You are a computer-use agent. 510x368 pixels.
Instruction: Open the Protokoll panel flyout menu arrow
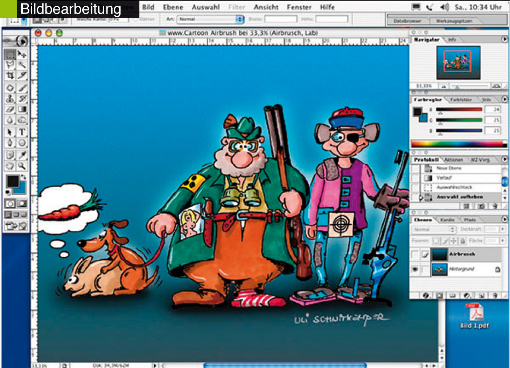tap(504, 159)
